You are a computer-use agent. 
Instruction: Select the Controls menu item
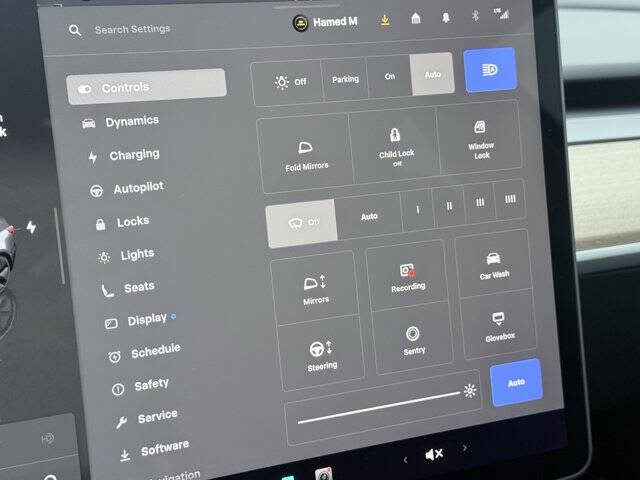146,87
